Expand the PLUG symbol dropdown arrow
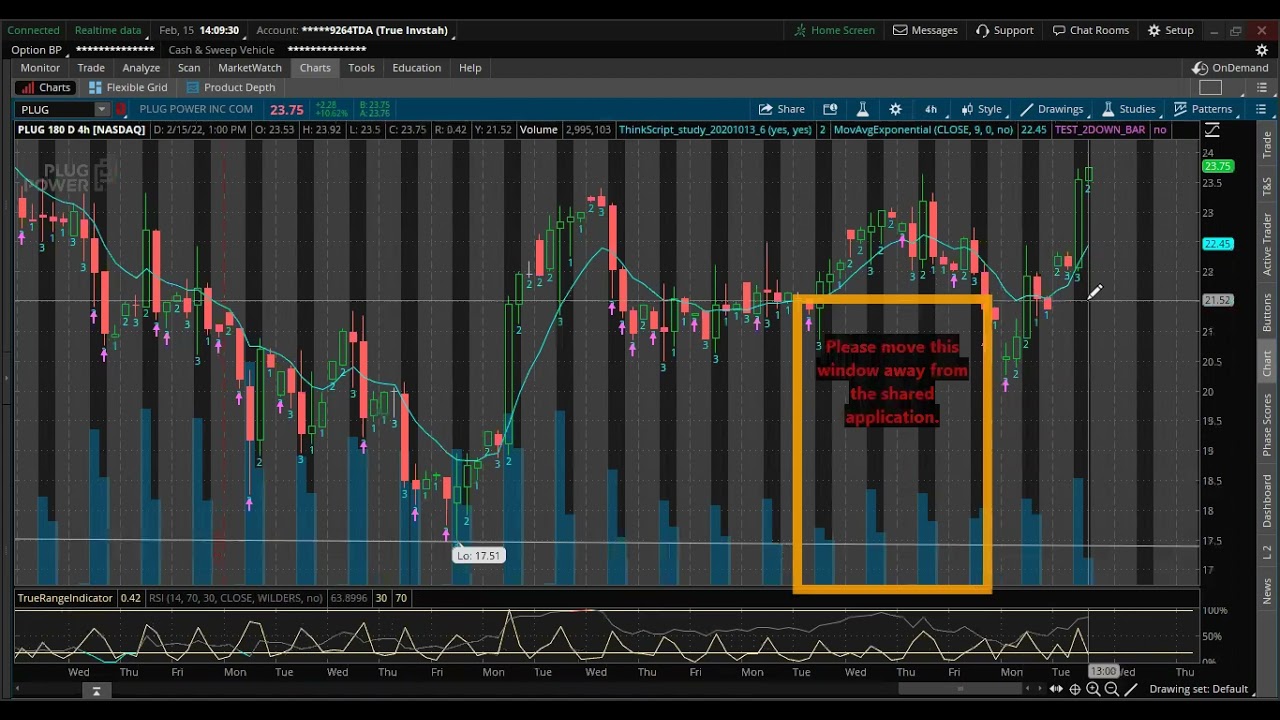The width and height of the screenshot is (1280, 720). pyautogui.click(x=101, y=109)
